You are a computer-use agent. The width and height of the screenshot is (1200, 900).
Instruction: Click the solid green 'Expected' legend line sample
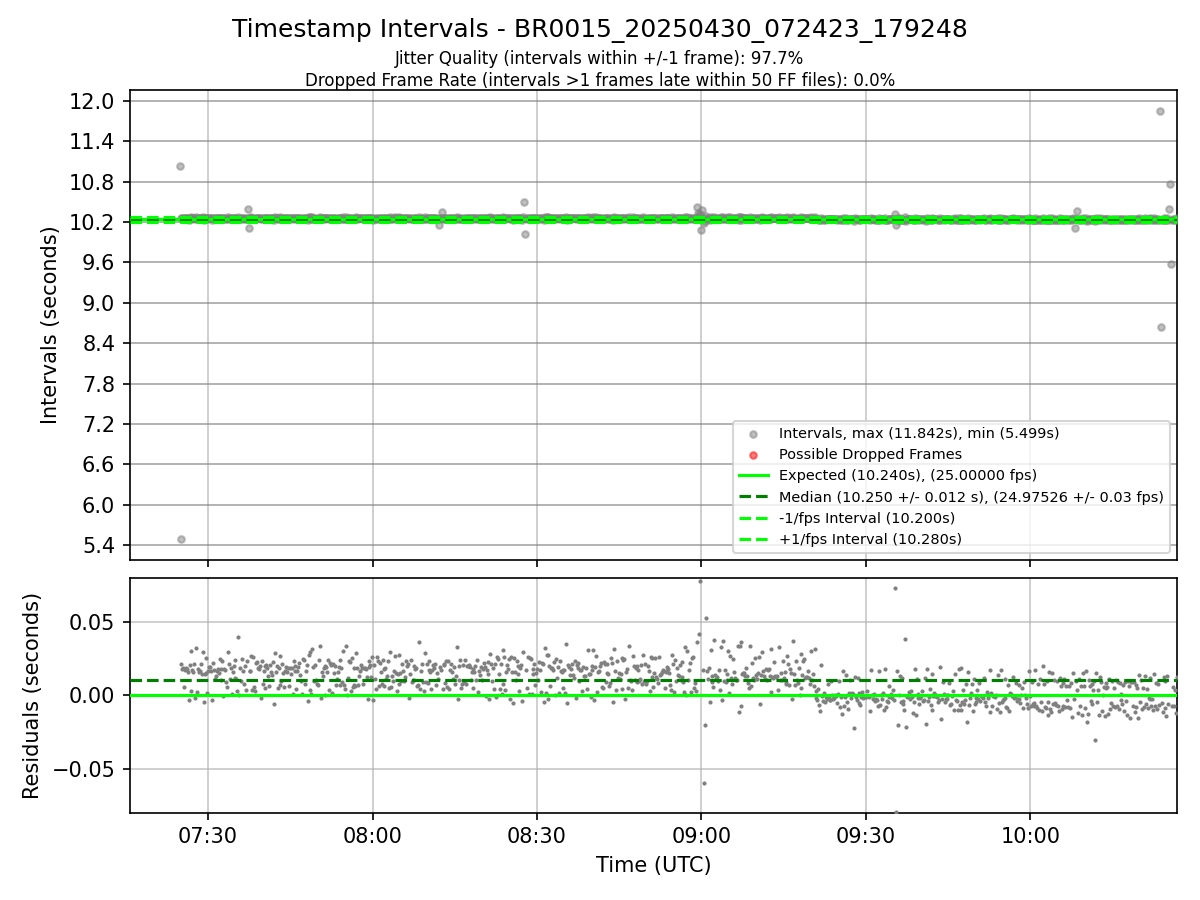pos(753,476)
